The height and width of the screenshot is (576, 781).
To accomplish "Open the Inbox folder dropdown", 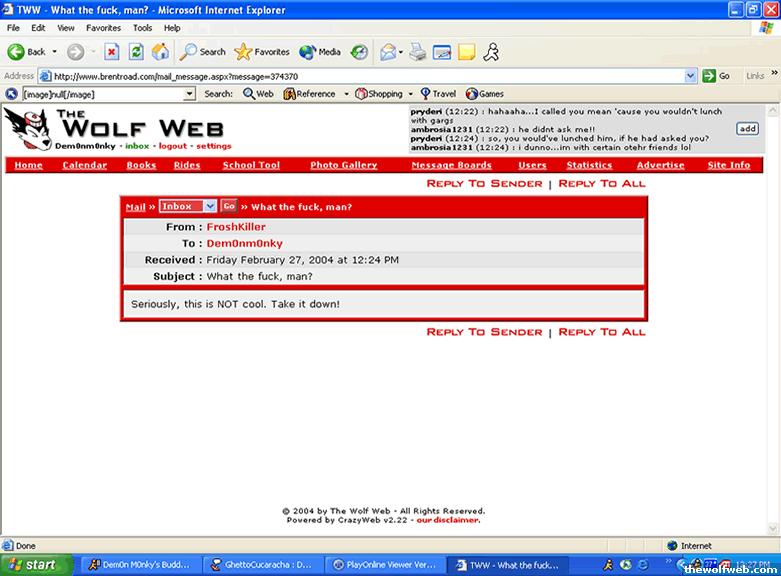I will coord(187,206).
